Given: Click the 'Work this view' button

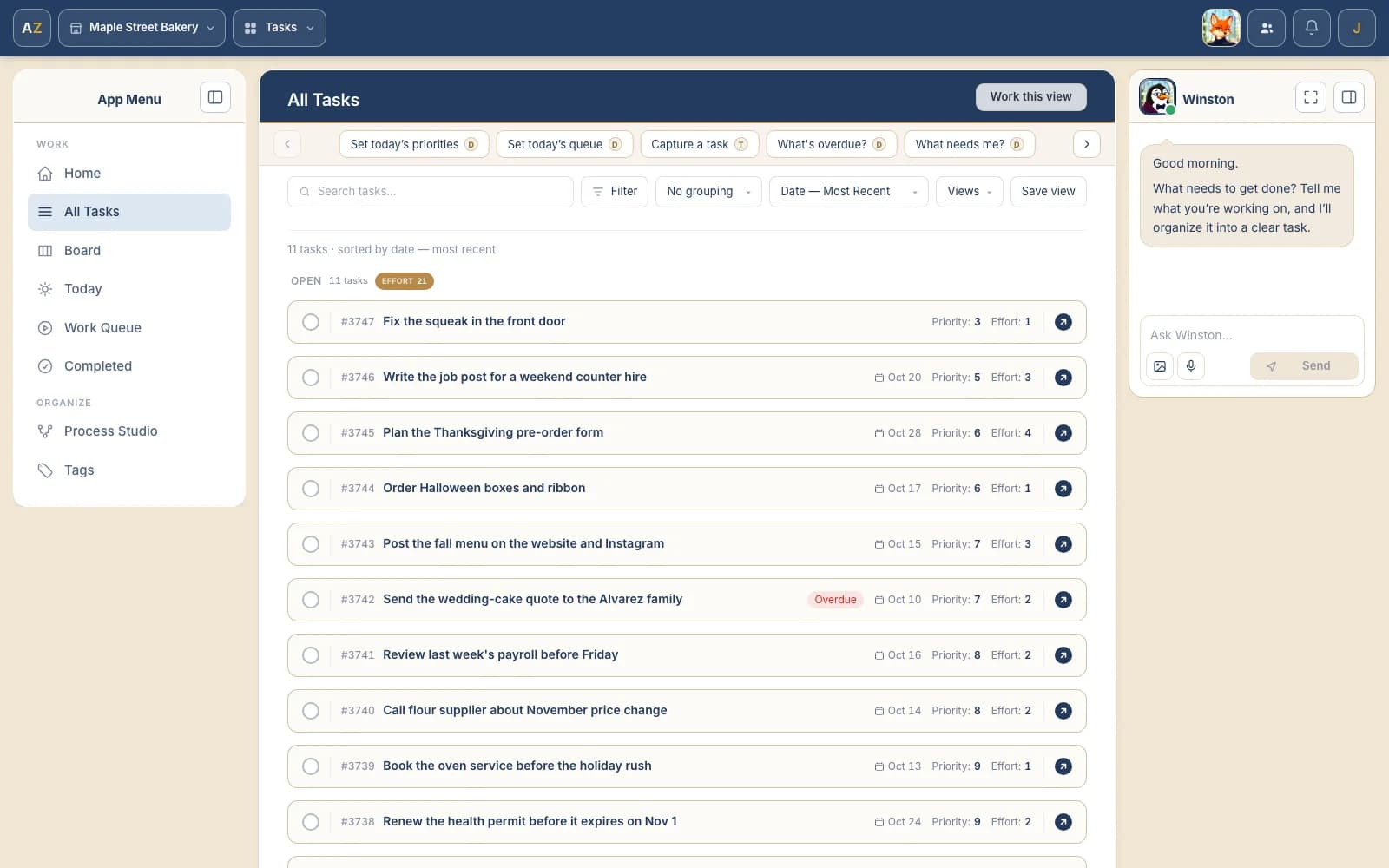Looking at the screenshot, I should coord(1030,97).
